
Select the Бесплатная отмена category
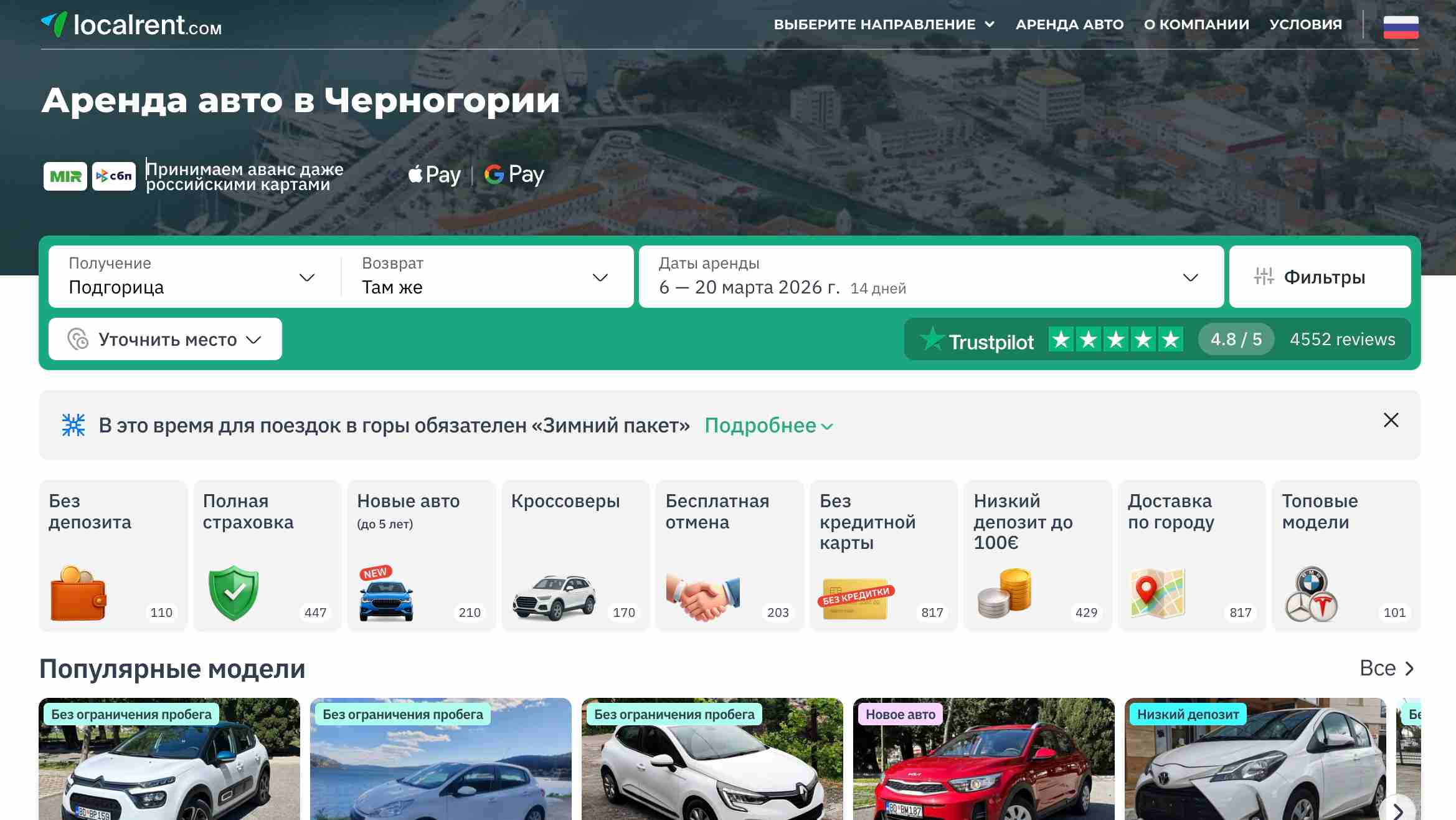pos(730,555)
